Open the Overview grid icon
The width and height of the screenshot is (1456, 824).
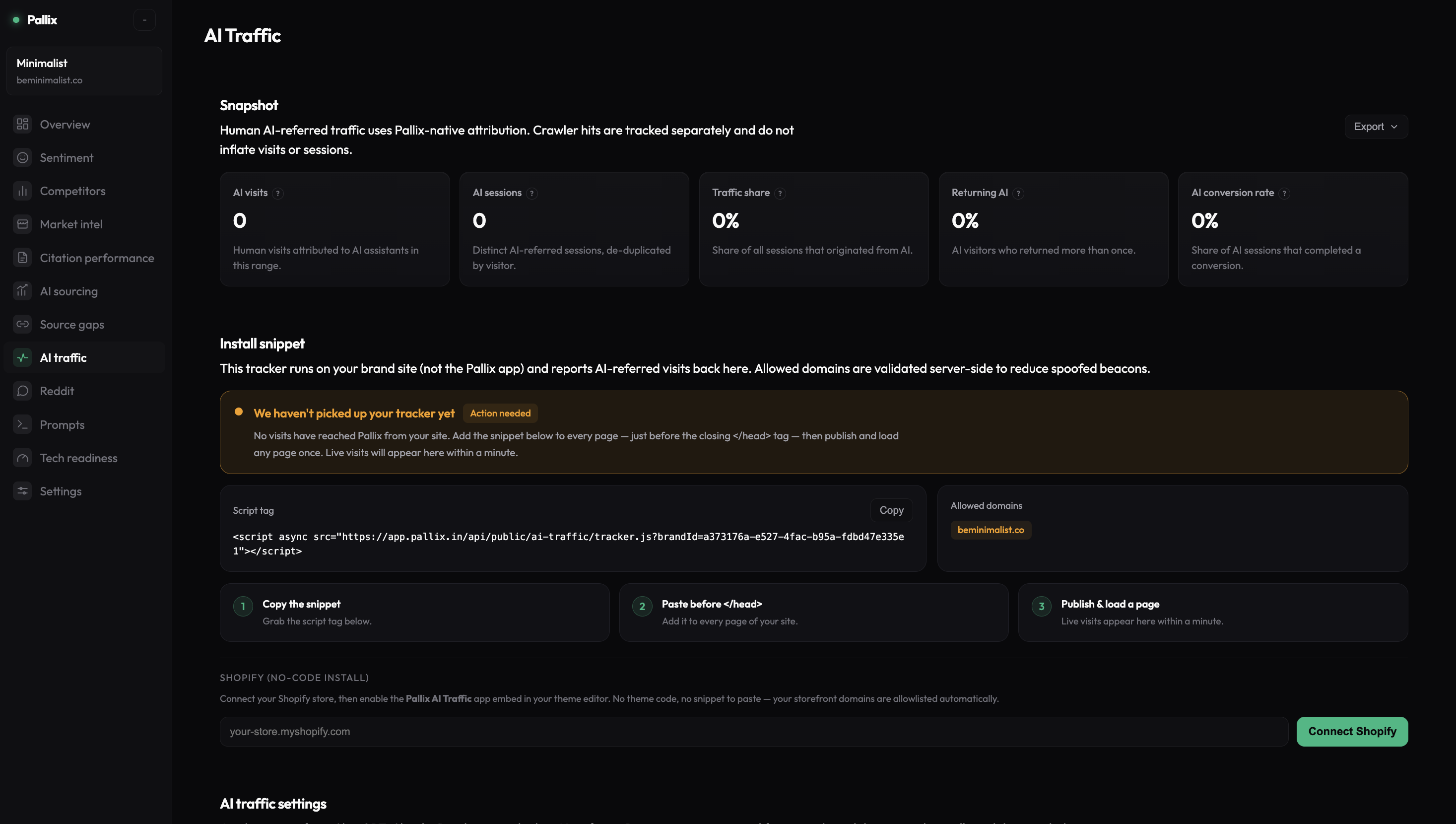(23, 124)
